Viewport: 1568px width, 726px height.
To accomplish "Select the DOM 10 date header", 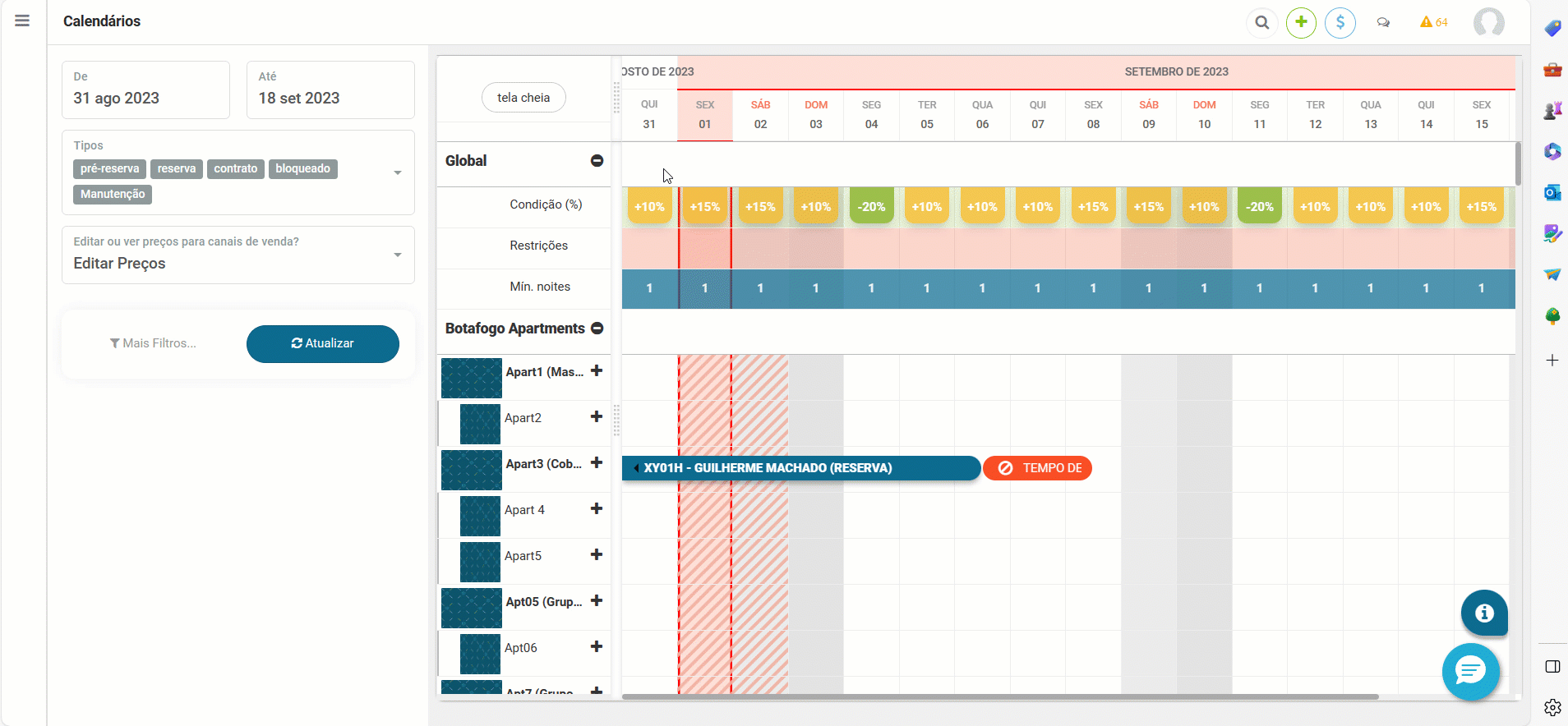I will pyautogui.click(x=1205, y=115).
